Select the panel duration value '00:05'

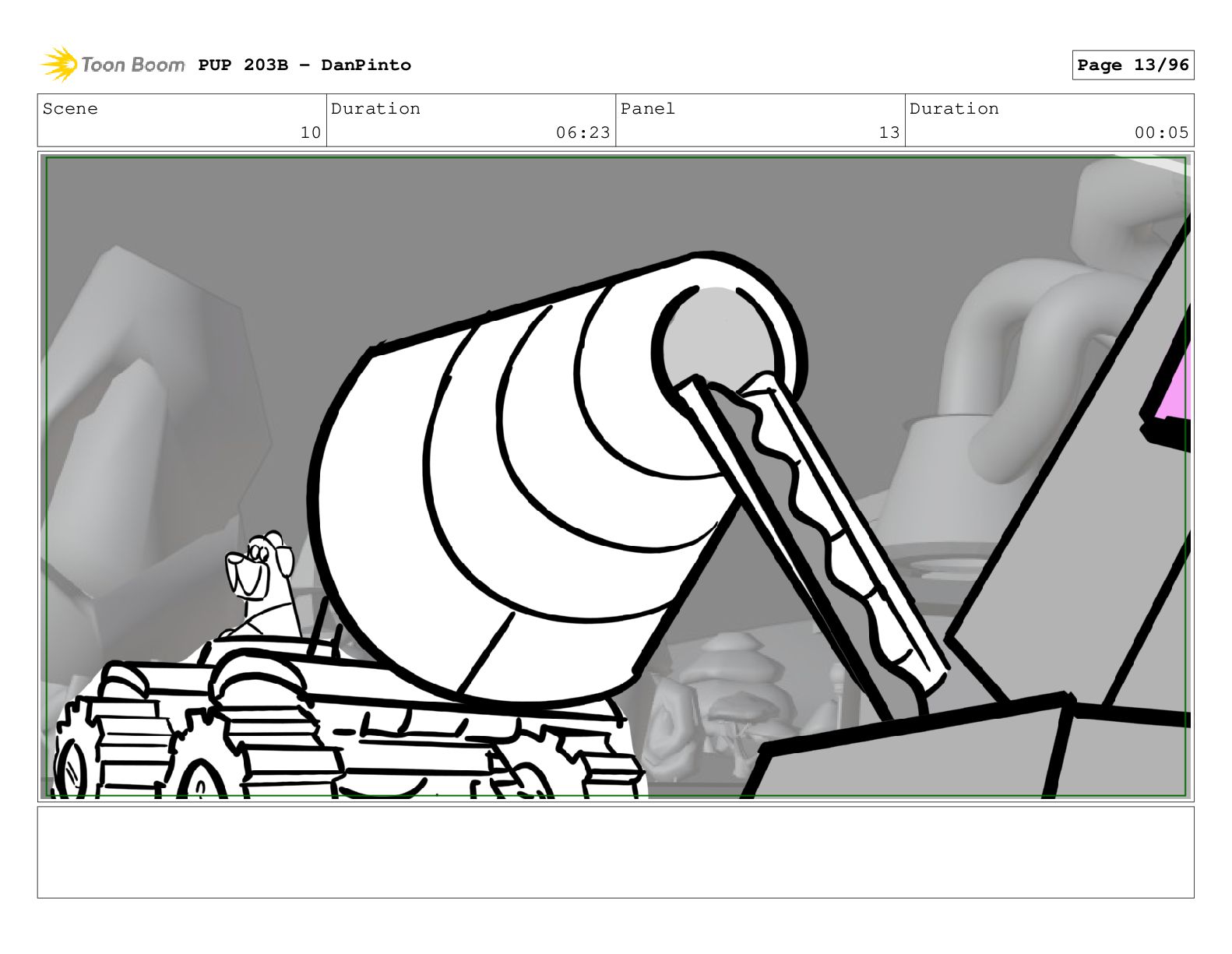click(1162, 133)
